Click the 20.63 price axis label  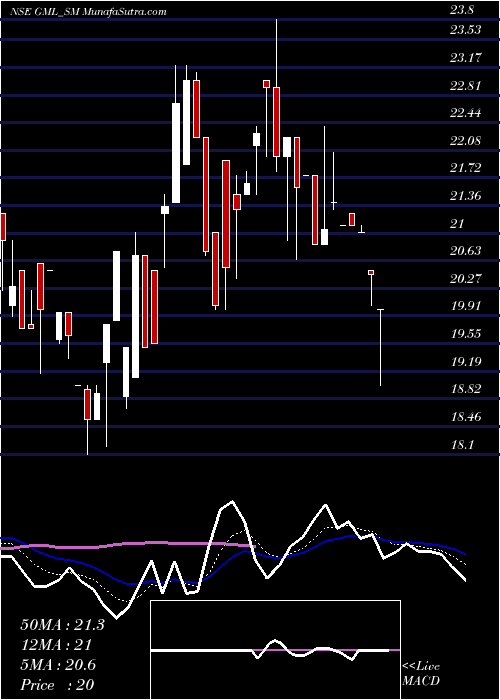pos(467,250)
